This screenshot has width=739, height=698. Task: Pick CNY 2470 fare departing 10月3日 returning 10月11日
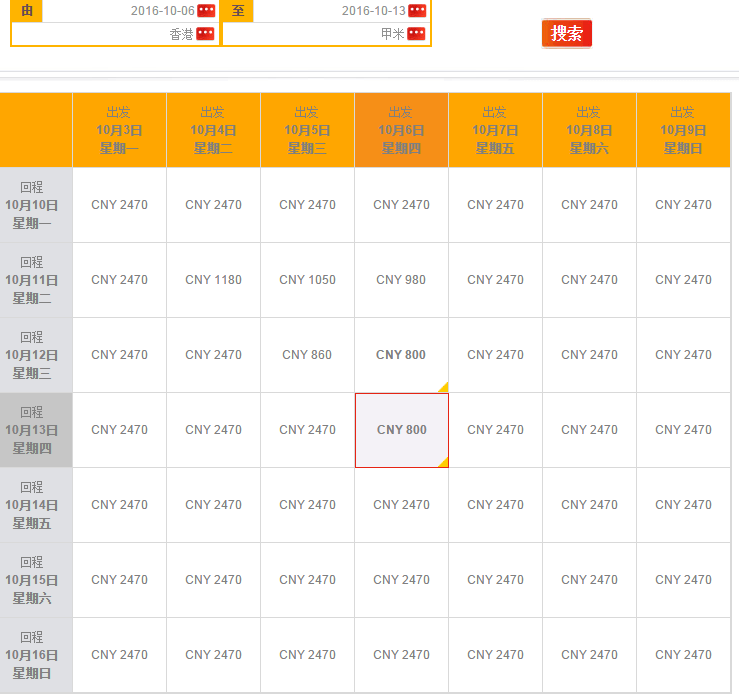[x=119, y=280]
